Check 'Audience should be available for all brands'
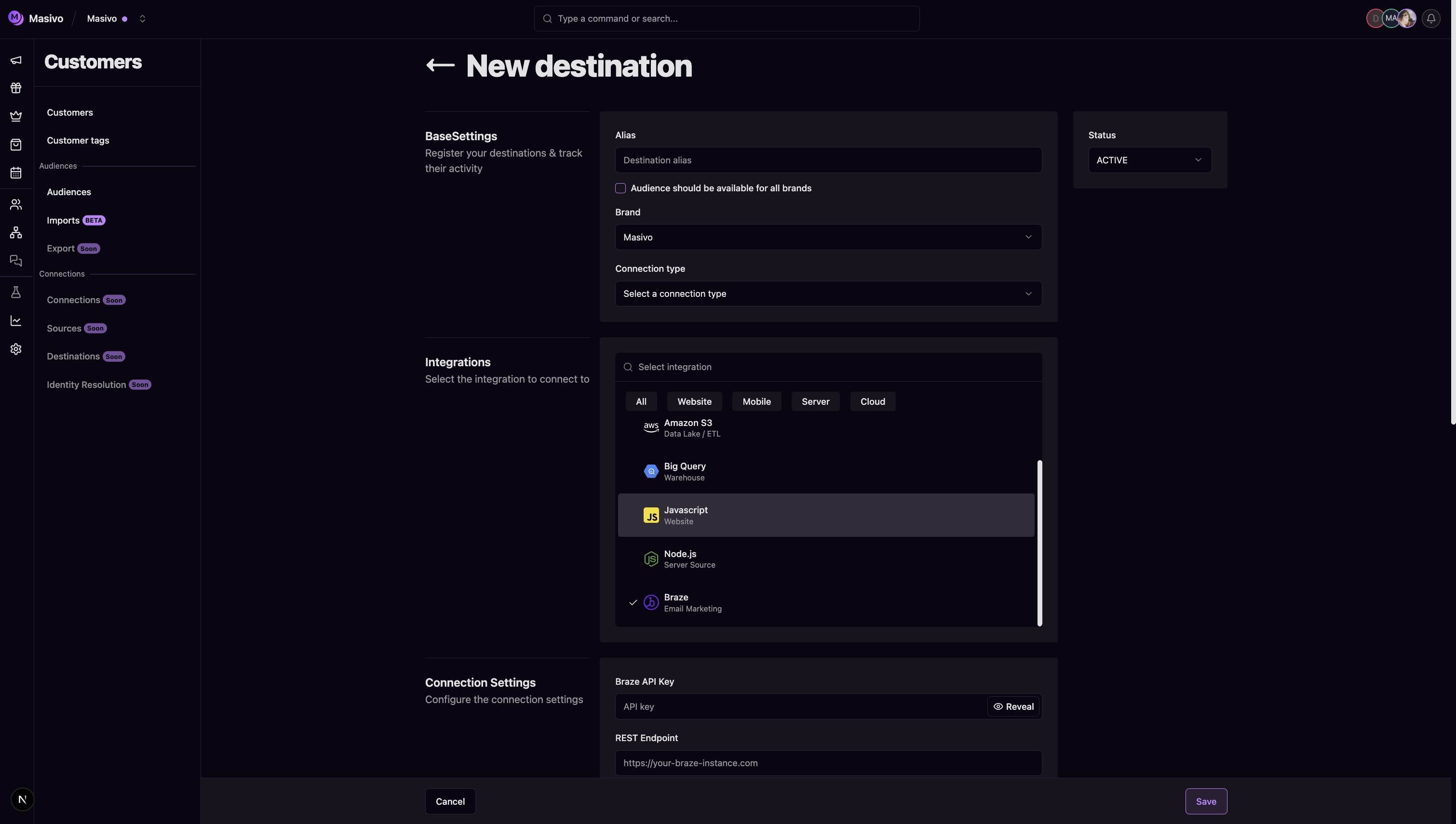Image resolution: width=1456 pixels, height=824 pixels. pyautogui.click(x=620, y=188)
